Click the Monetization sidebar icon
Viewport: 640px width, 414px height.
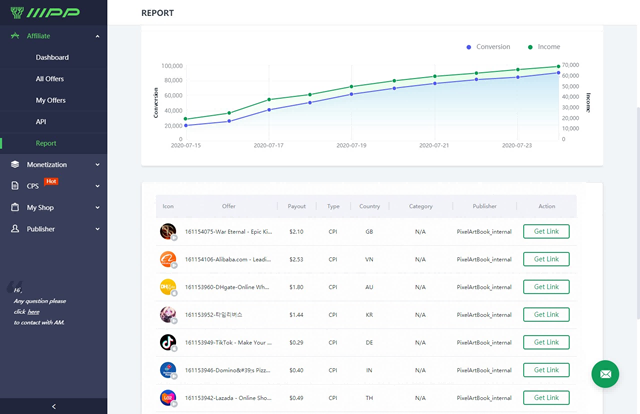point(15,164)
